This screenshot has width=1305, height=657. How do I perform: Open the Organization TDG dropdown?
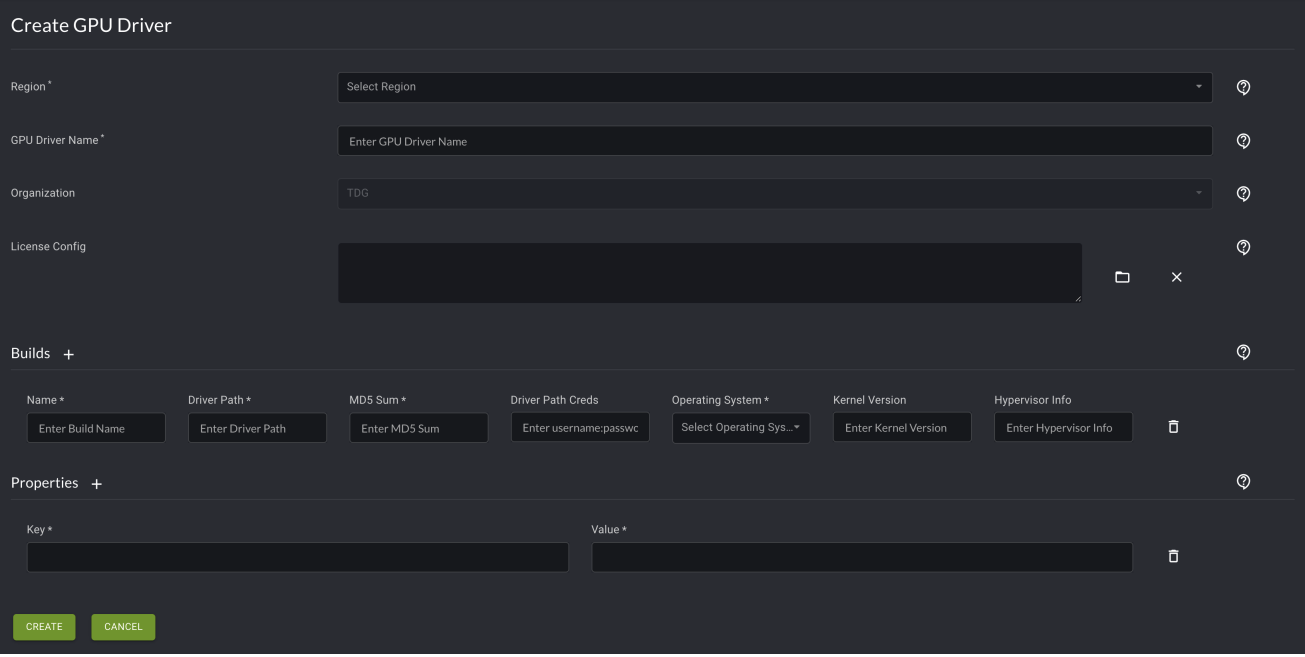point(774,194)
